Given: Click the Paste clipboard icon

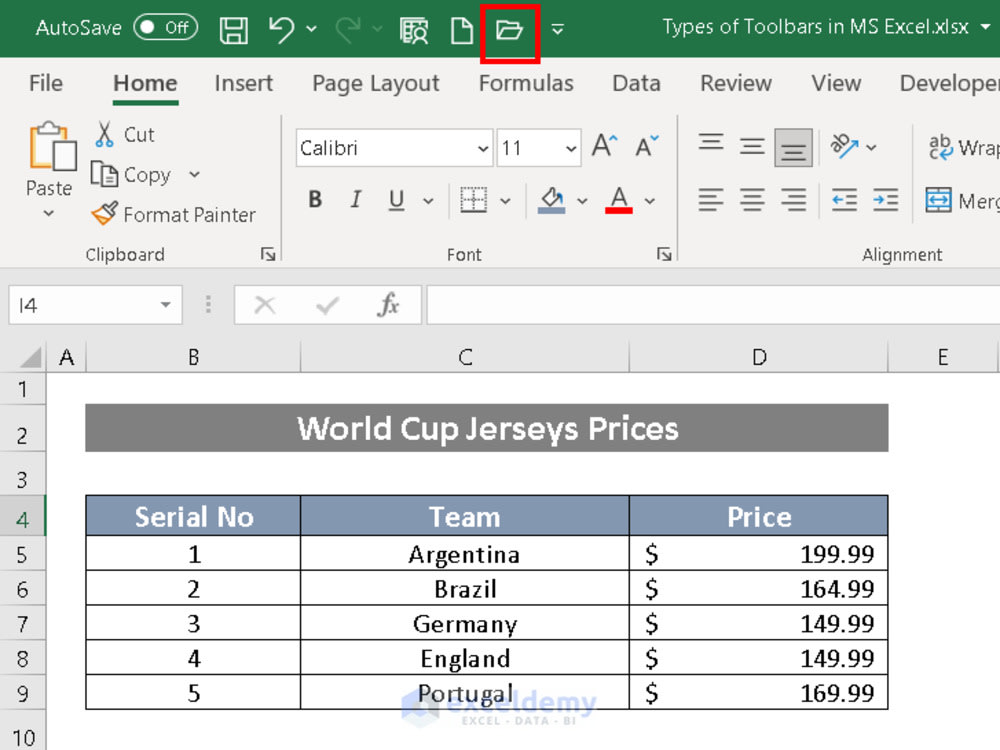Looking at the screenshot, I should [52, 147].
